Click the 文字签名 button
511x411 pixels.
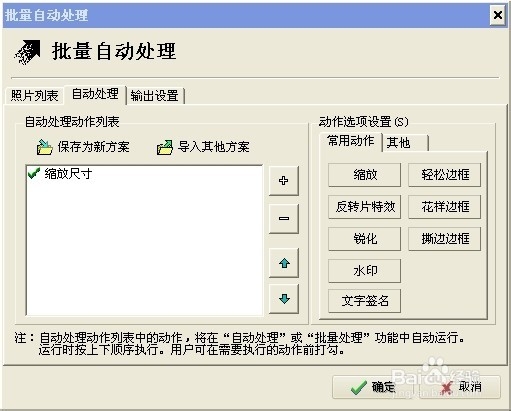click(364, 301)
